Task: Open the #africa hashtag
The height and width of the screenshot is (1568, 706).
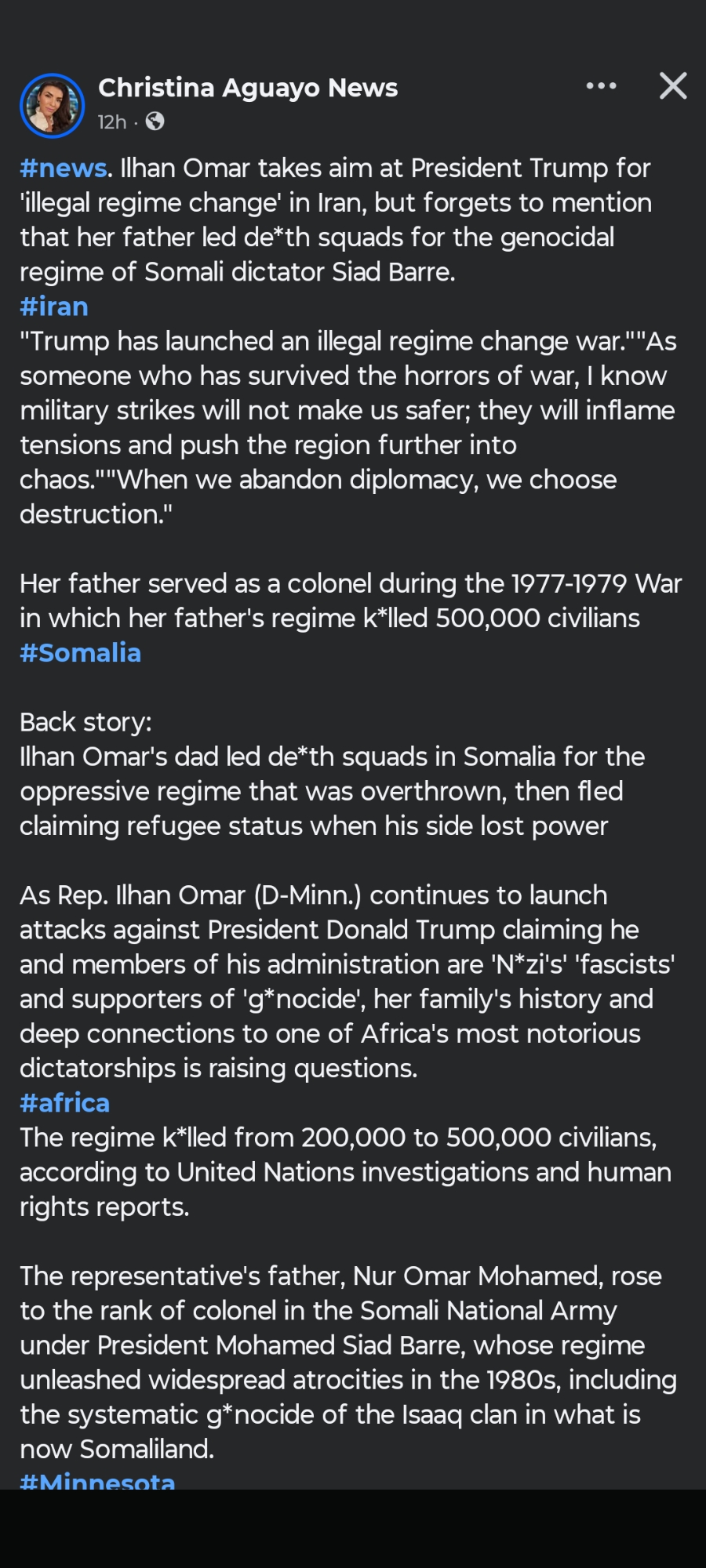Action: click(x=64, y=1103)
